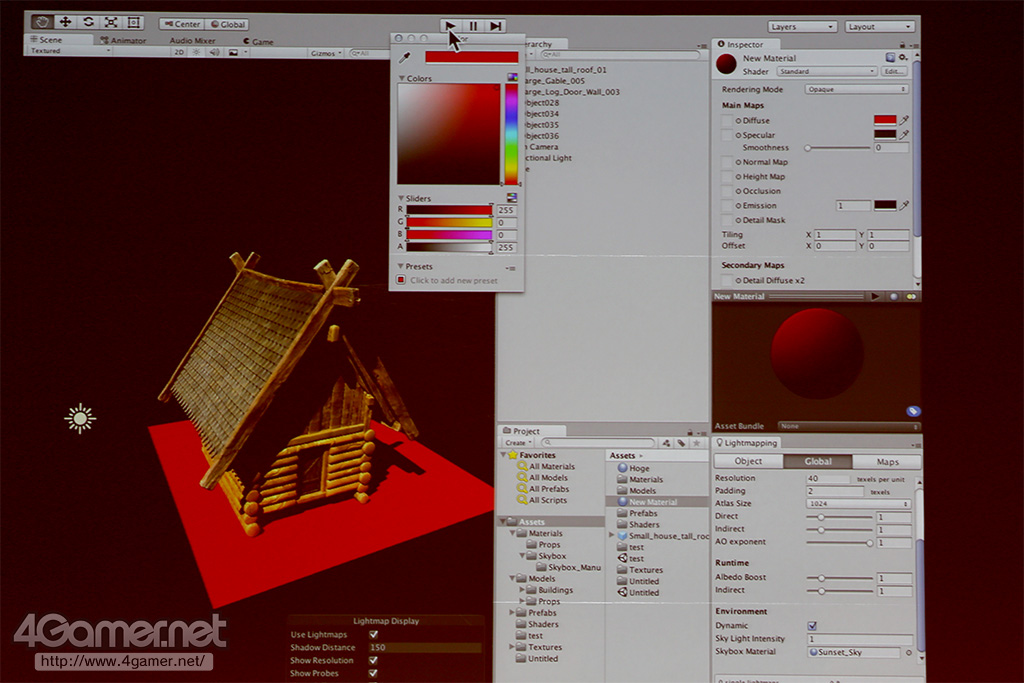Screen dimensions: 1024x683
Task: Click the Project search-by-label icon
Action: tap(681, 443)
